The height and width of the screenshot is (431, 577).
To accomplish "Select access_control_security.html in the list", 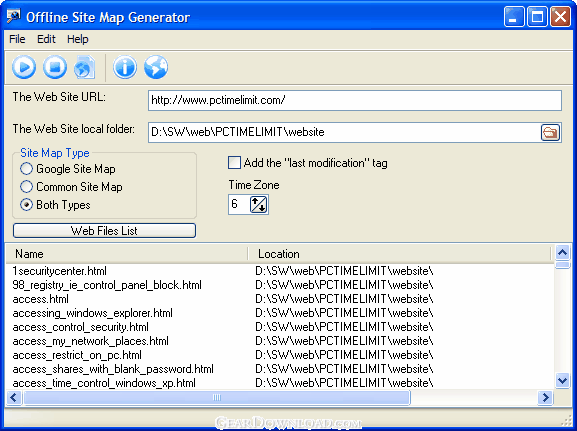I will tap(81, 327).
